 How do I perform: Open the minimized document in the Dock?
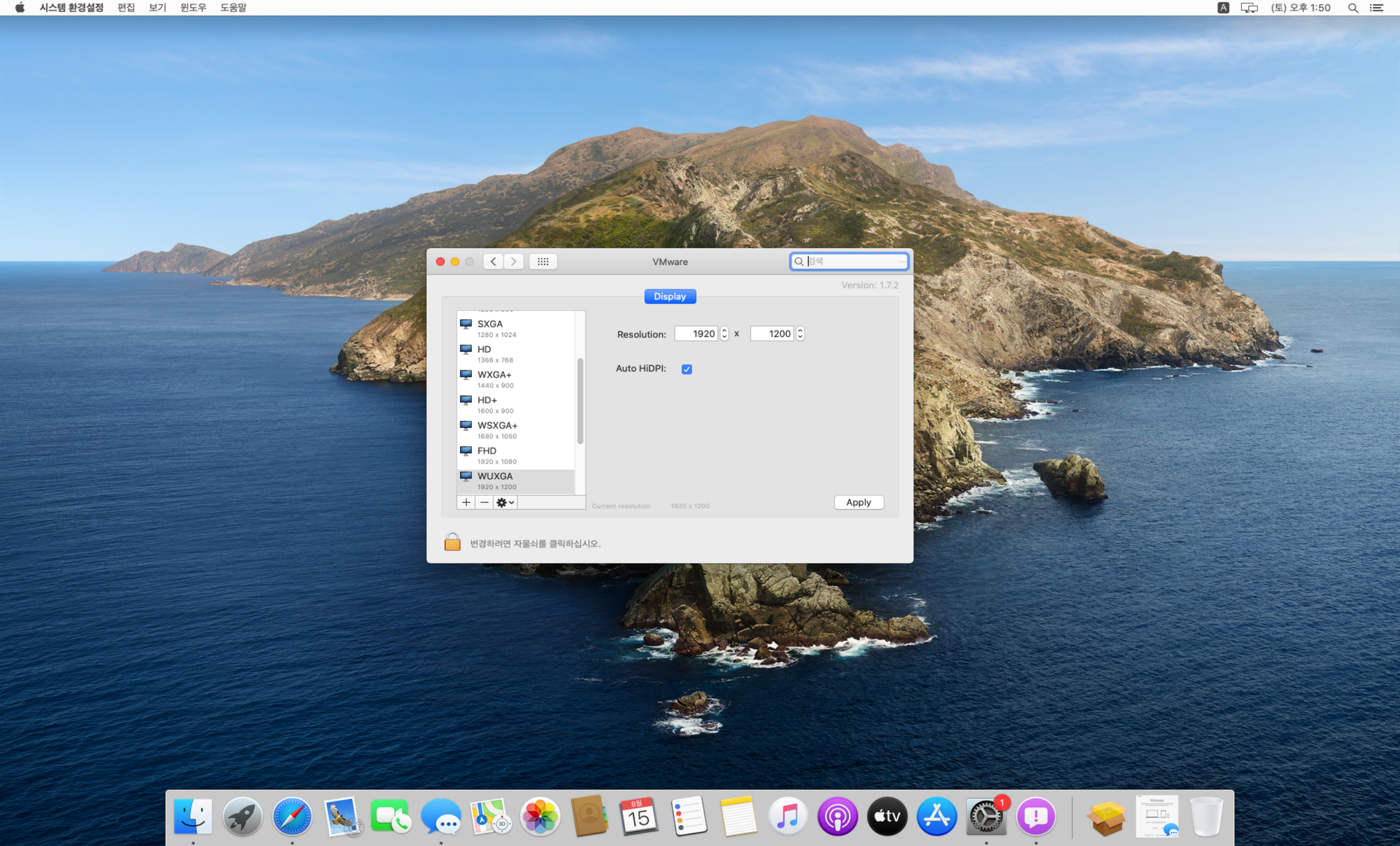tap(1157, 816)
